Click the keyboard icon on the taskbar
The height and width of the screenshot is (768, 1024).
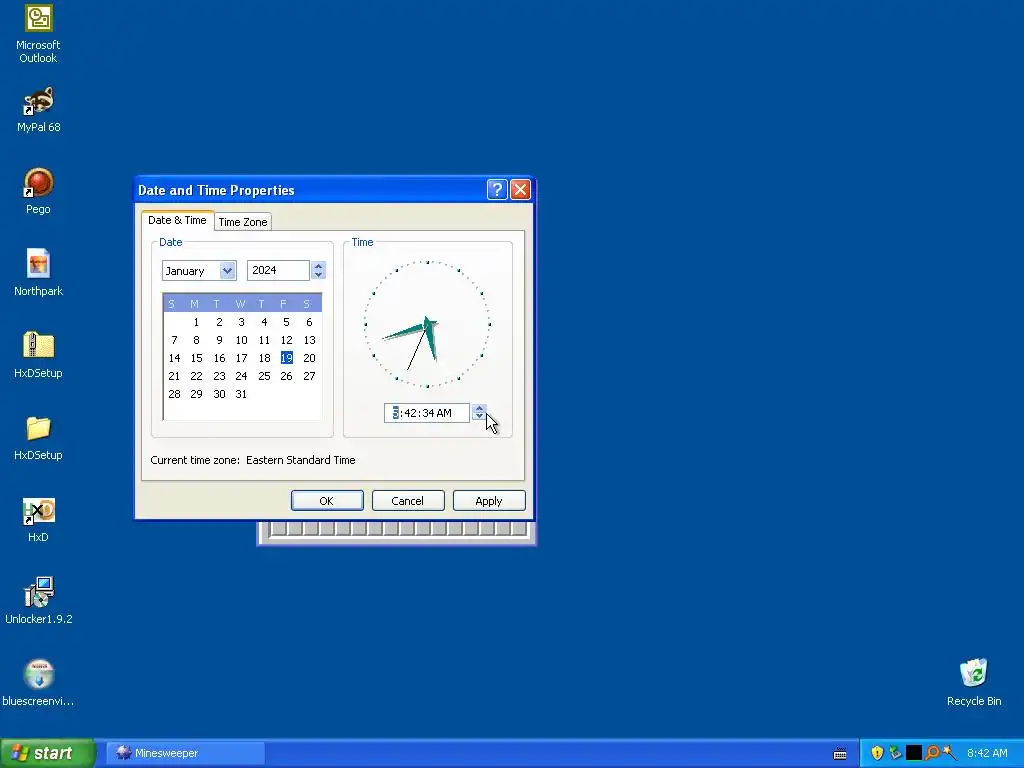pyautogui.click(x=840, y=754)
